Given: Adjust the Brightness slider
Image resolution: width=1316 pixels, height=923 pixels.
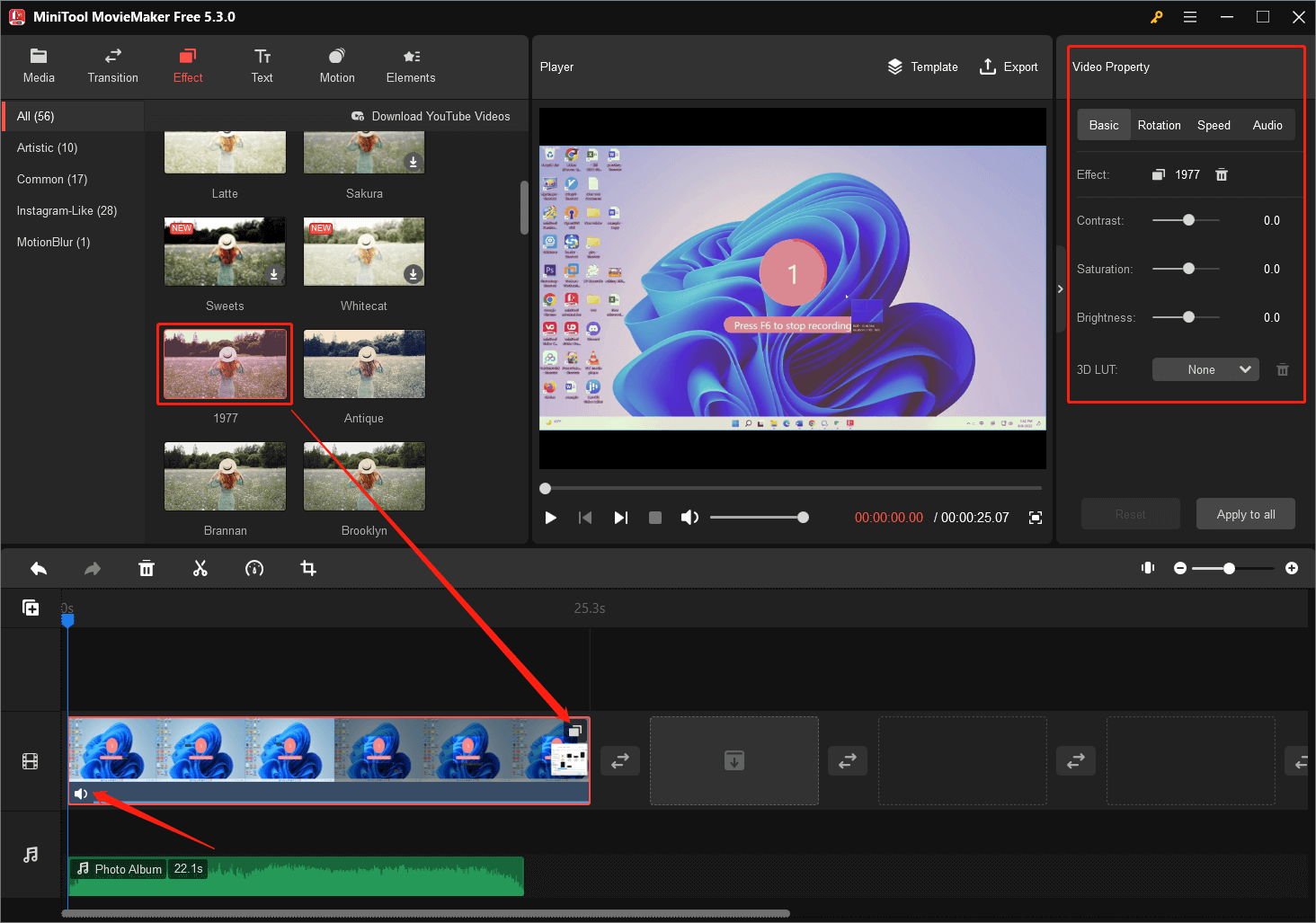Looking at the screenshot, I should [1187, 317].
